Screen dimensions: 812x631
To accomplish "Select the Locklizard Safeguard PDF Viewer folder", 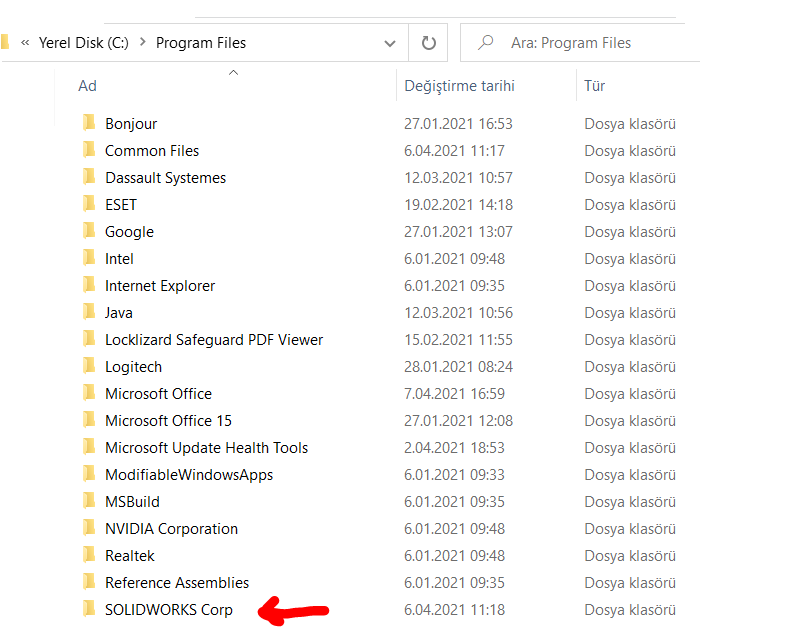I will pos(214,339).
